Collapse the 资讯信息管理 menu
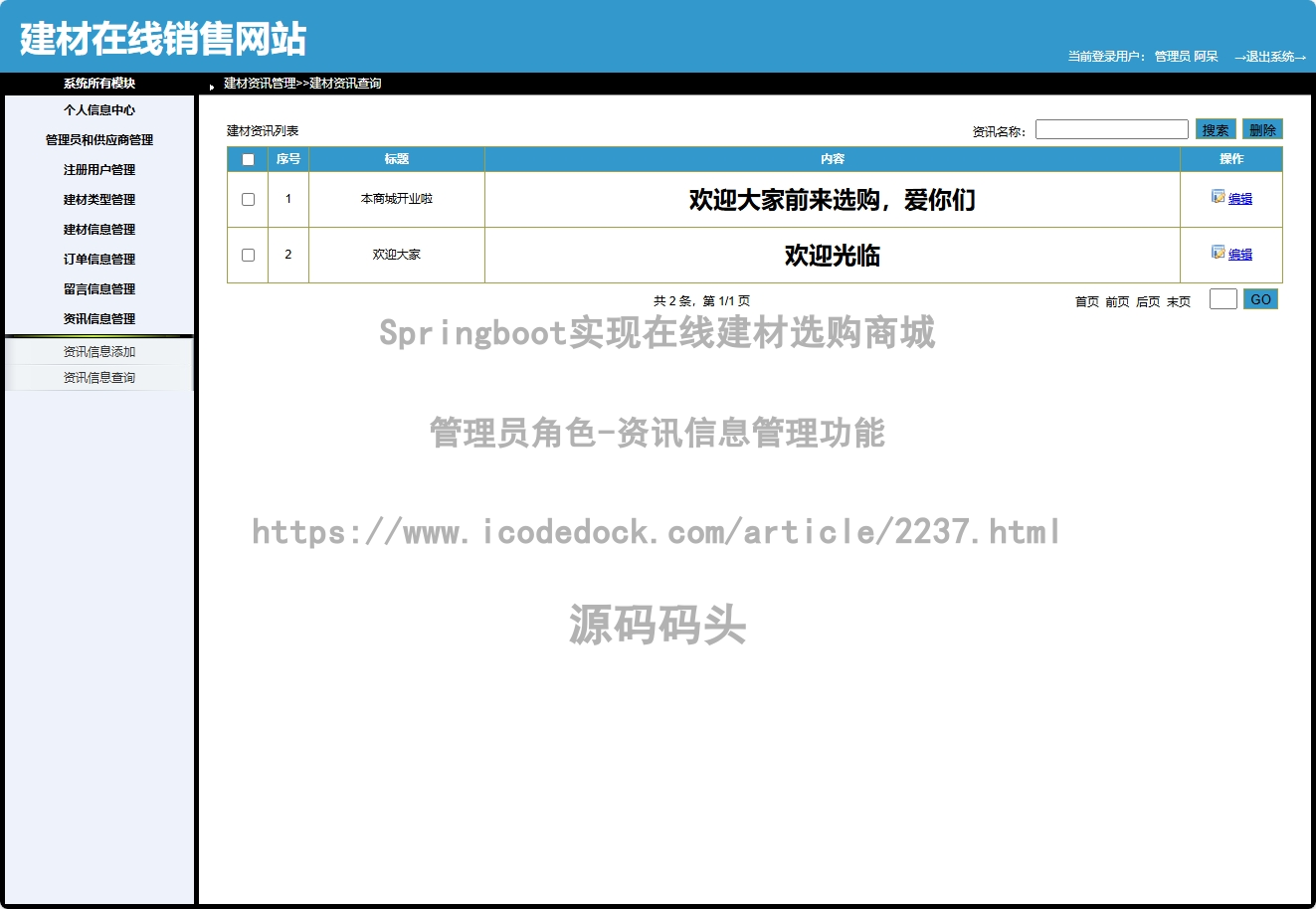Viewport: 1316px width, 909px height. tap(99, 319)
